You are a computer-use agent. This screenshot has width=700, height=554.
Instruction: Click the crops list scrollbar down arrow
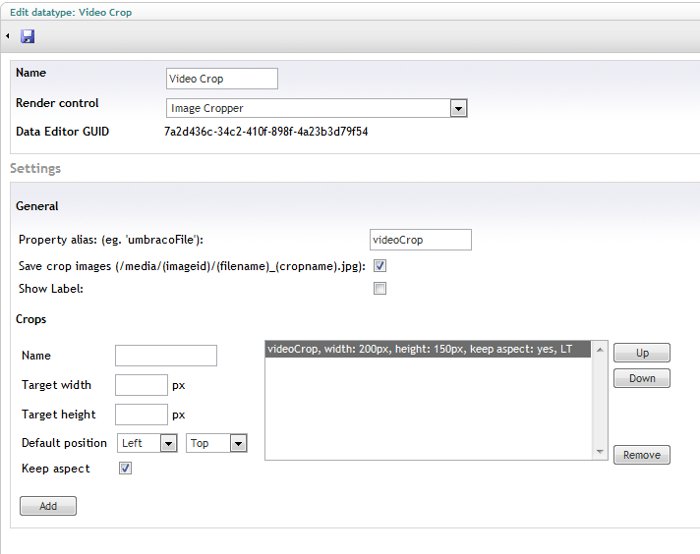599,453
